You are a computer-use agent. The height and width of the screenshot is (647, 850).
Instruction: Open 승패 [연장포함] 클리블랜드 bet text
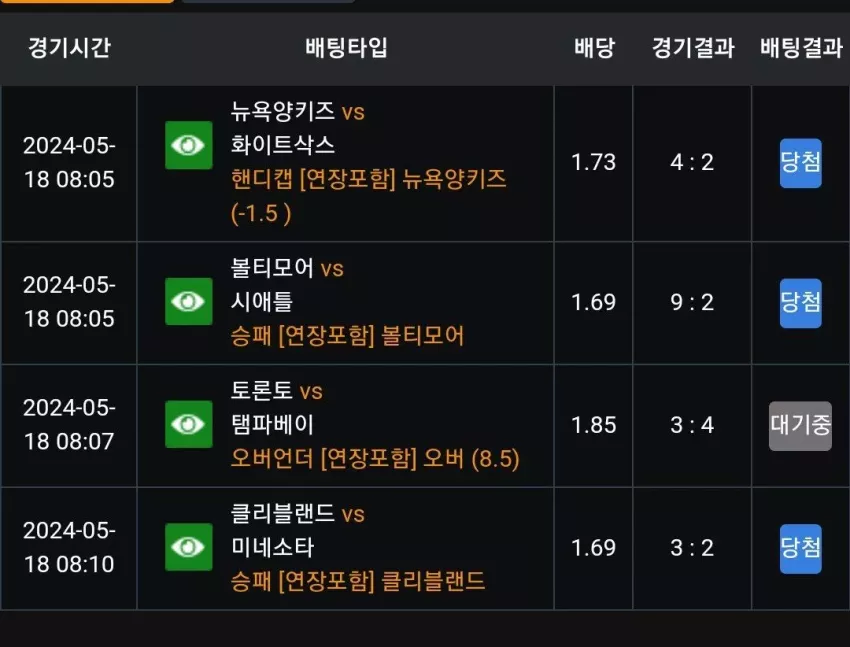coord(358,581)
